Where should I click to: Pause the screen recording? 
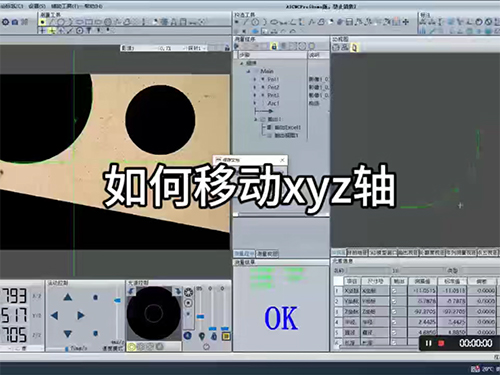click(x=429, y=343)
